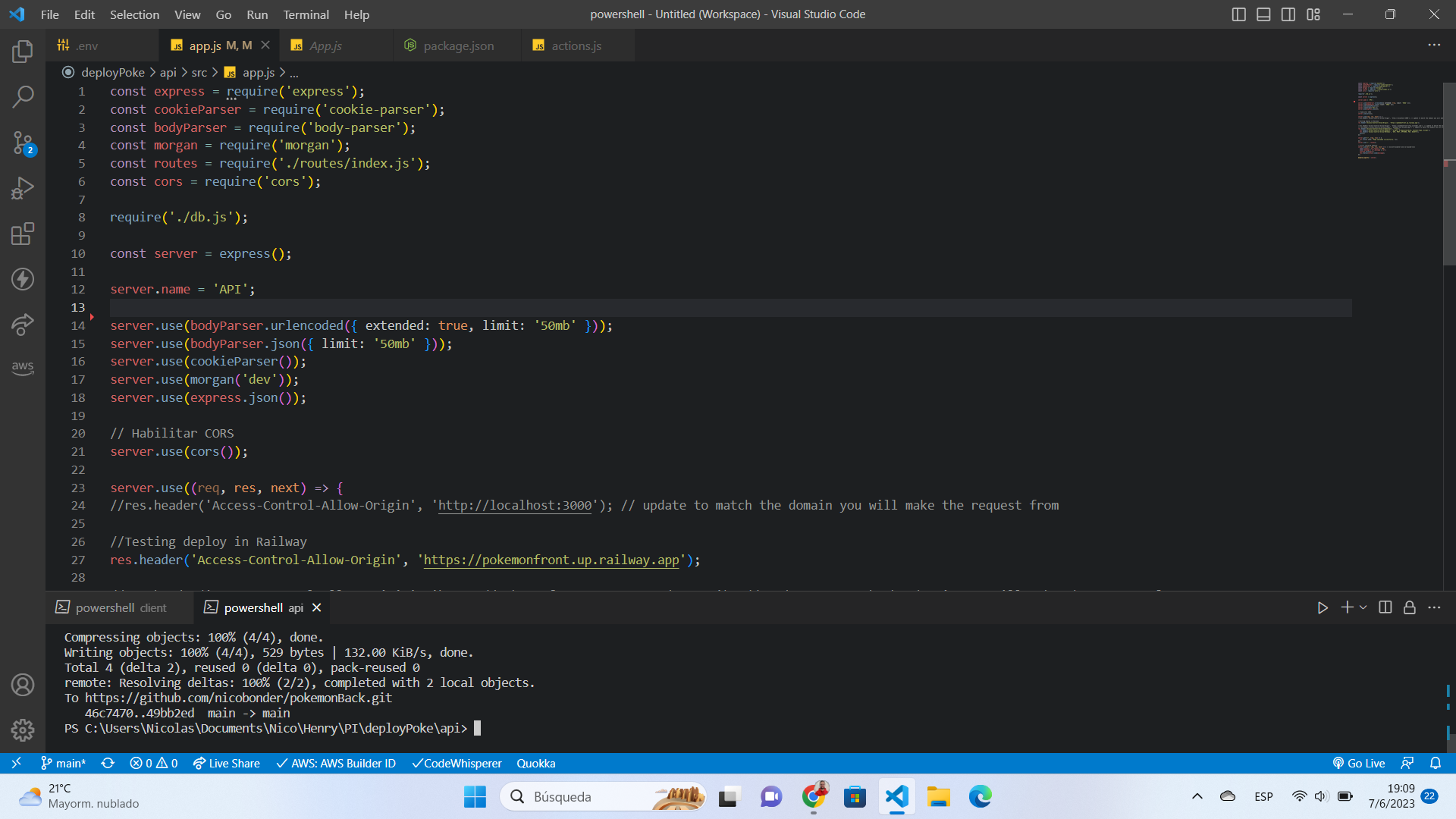Open the File menu
The width and height of the screenshot is (1456, 819).
pyautogui.click(x=50, y=14)
